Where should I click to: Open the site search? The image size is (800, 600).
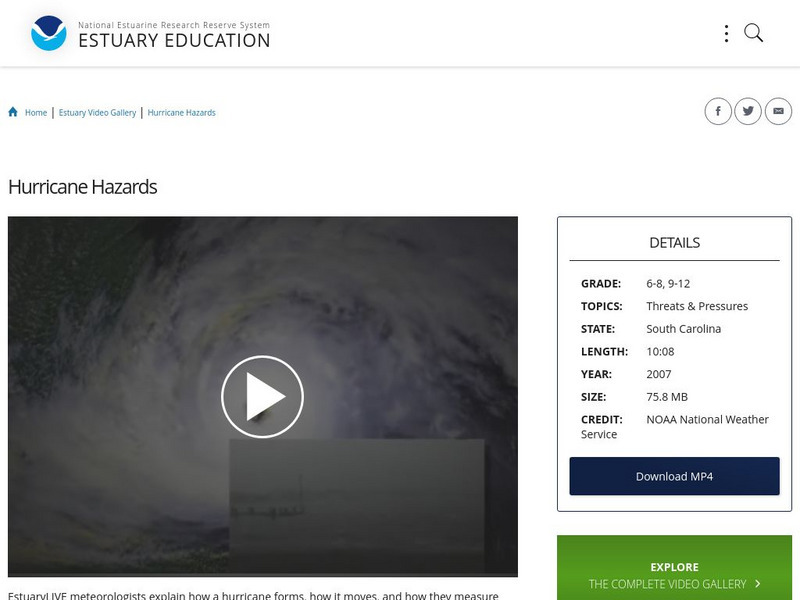pyautogui.click(x=751, y=32)
